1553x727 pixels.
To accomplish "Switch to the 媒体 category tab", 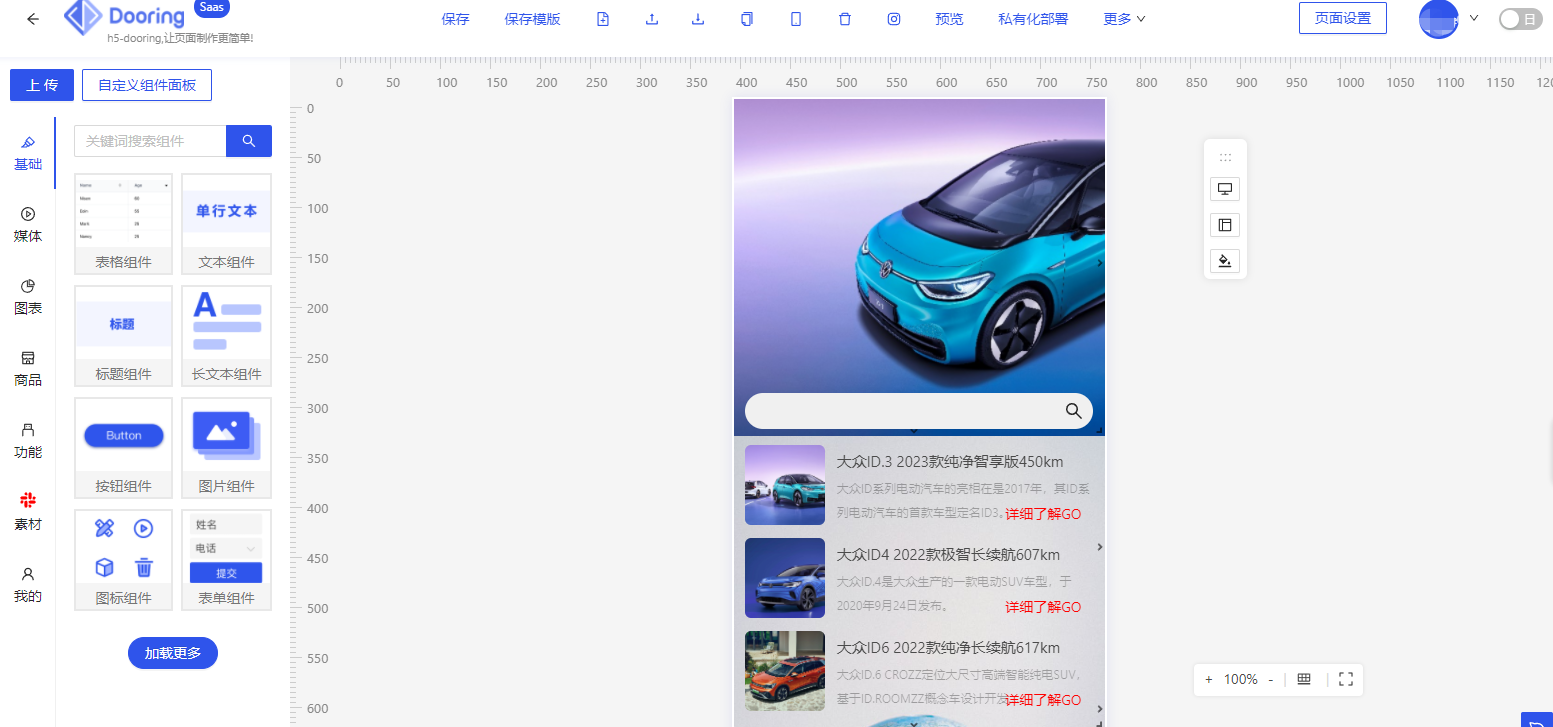I will (28, 225).
